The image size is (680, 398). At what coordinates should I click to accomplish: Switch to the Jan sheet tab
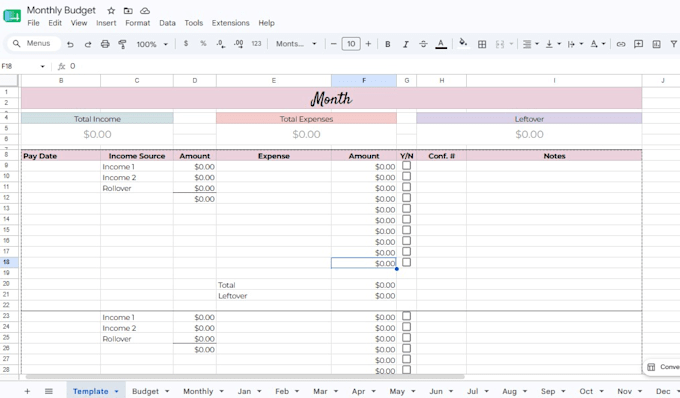coord(244,391)
